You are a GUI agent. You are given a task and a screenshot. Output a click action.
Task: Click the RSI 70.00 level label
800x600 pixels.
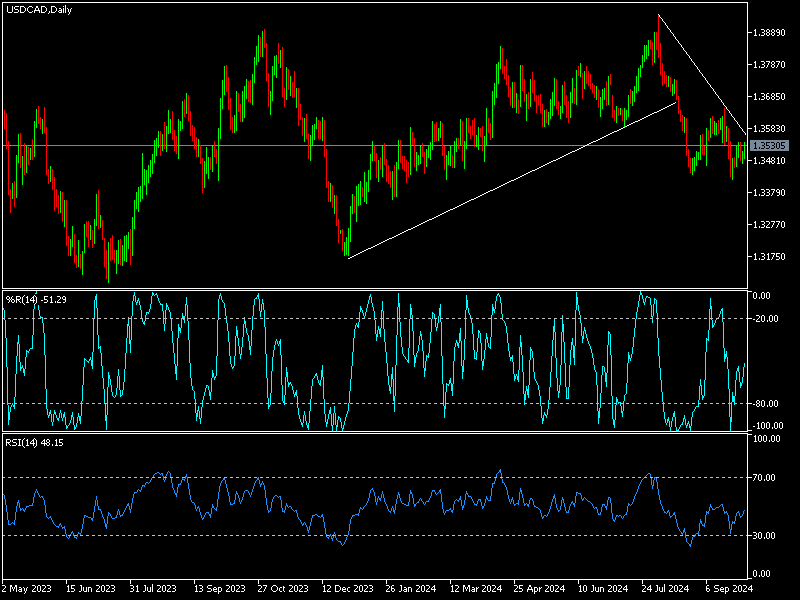[x=766, y=479]
